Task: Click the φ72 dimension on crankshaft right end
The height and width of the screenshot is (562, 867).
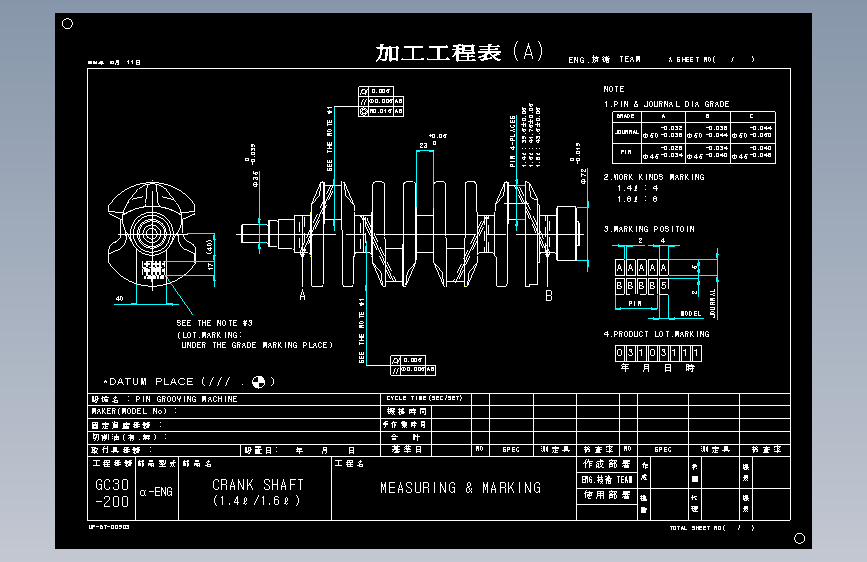Action: (x=583, y=176)
